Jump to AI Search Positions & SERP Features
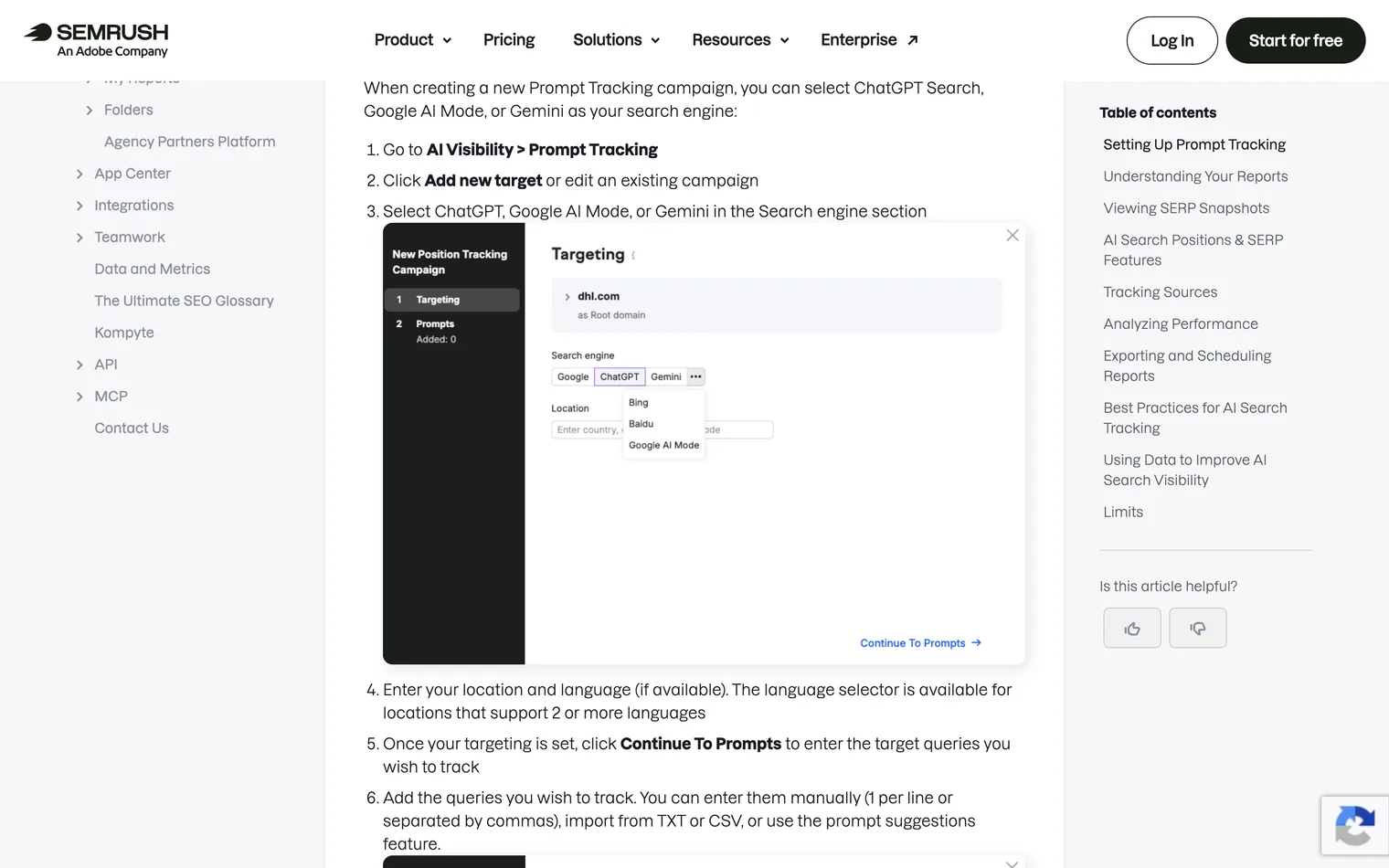This screenshot has height=868, width=1389. tap(1193, 249)
